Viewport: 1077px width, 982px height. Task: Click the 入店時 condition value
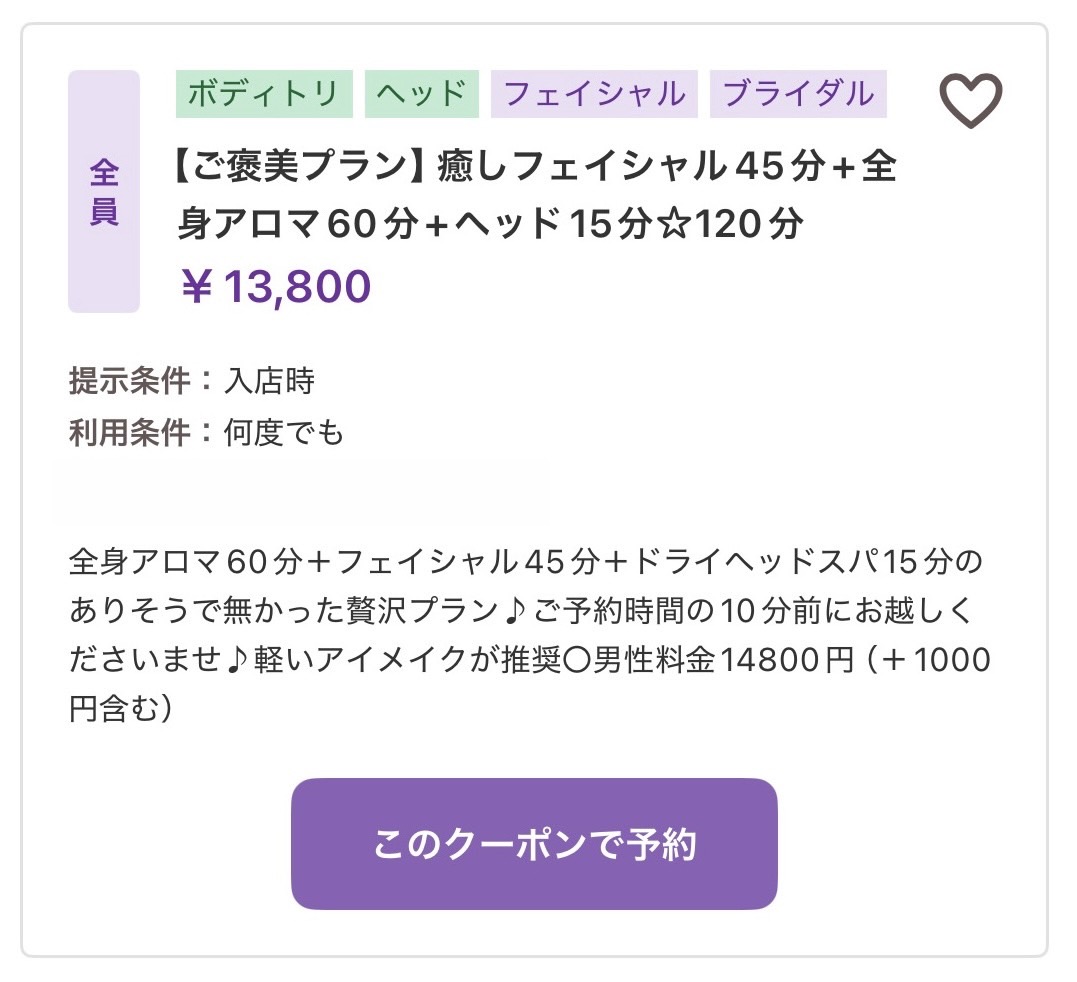coord(269,381)
